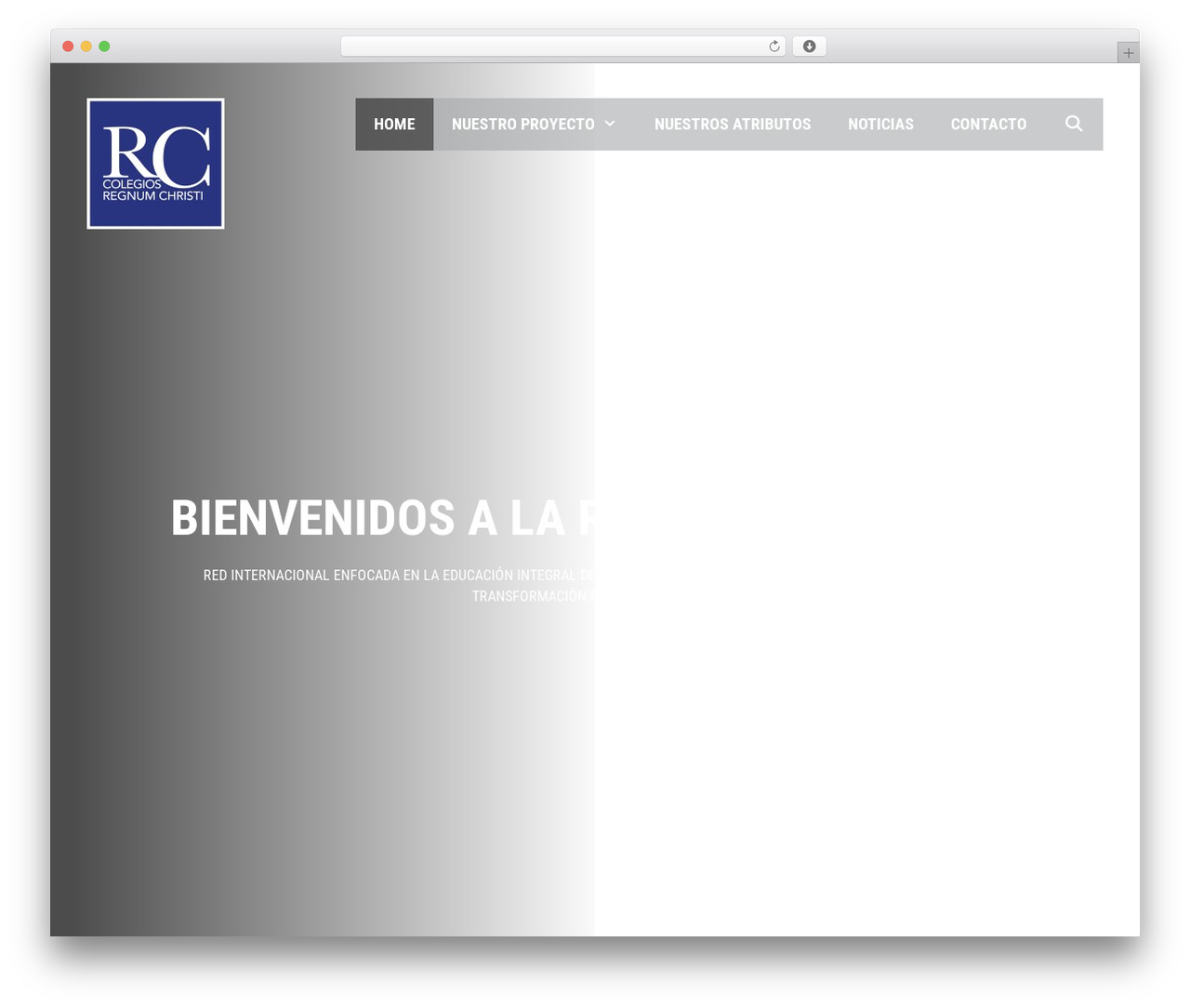This screenshot has height=1008, width=1190.
Task: Select Nuestros Atributos in the navigation
Action: click(733, 124)
